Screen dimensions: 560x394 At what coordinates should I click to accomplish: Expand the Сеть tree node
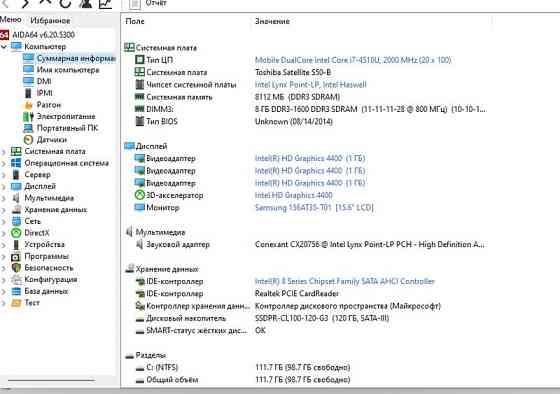pos(4,222)
